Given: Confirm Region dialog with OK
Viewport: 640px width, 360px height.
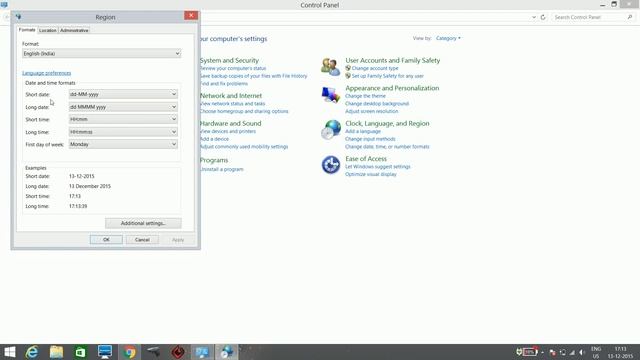Looking at the screenshot, I should pos(106,240).
